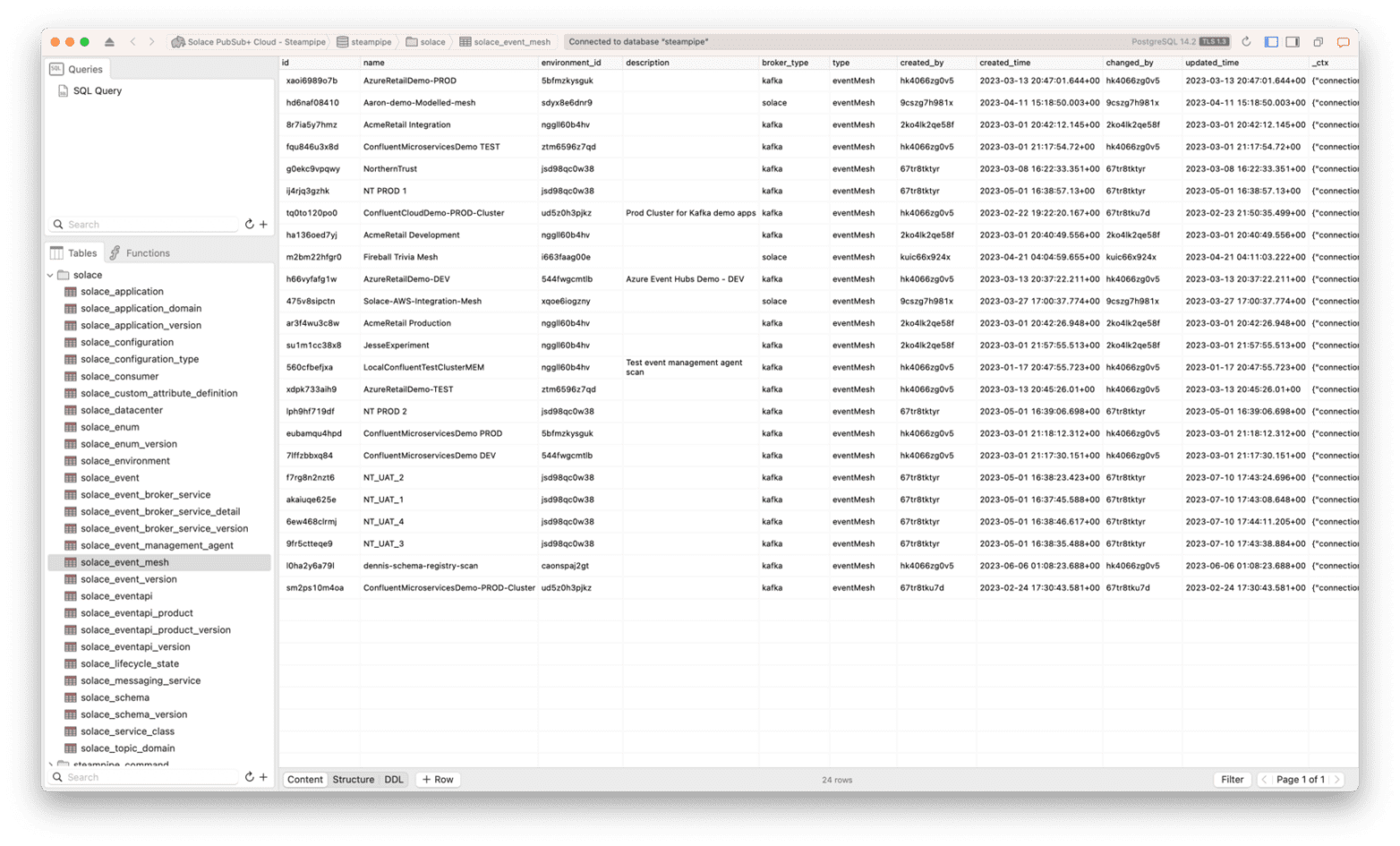This screenshot has width=1400, height=846.
Task: Open the orange feedback chat bubble icon
Action: [x=1343, y=41]
